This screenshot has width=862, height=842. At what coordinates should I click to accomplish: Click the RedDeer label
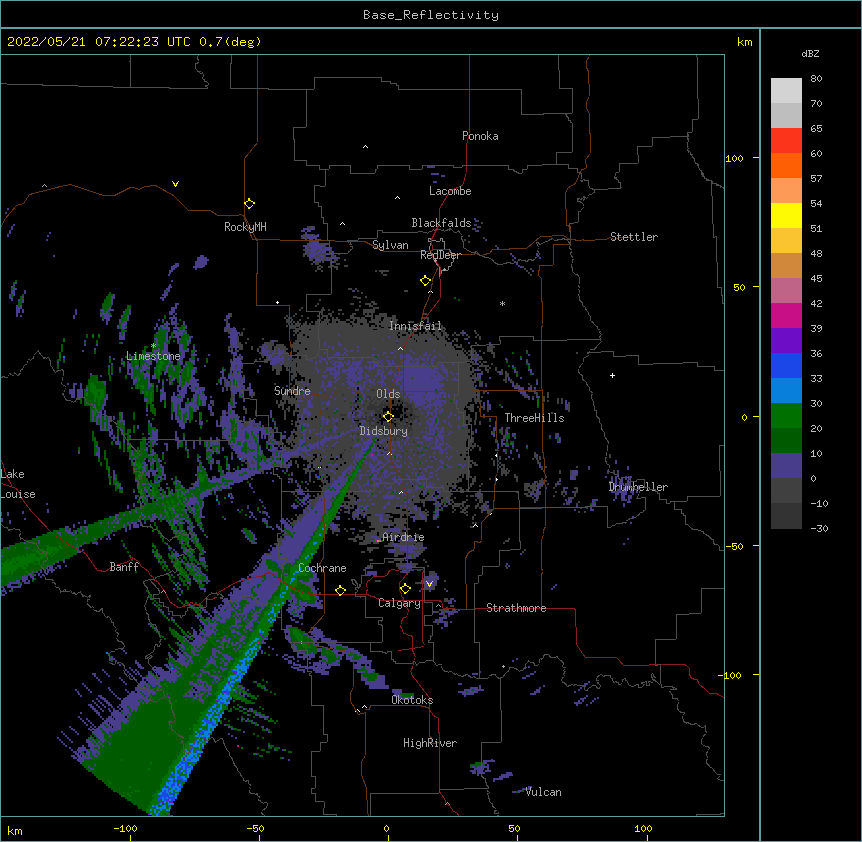[440, 255]
